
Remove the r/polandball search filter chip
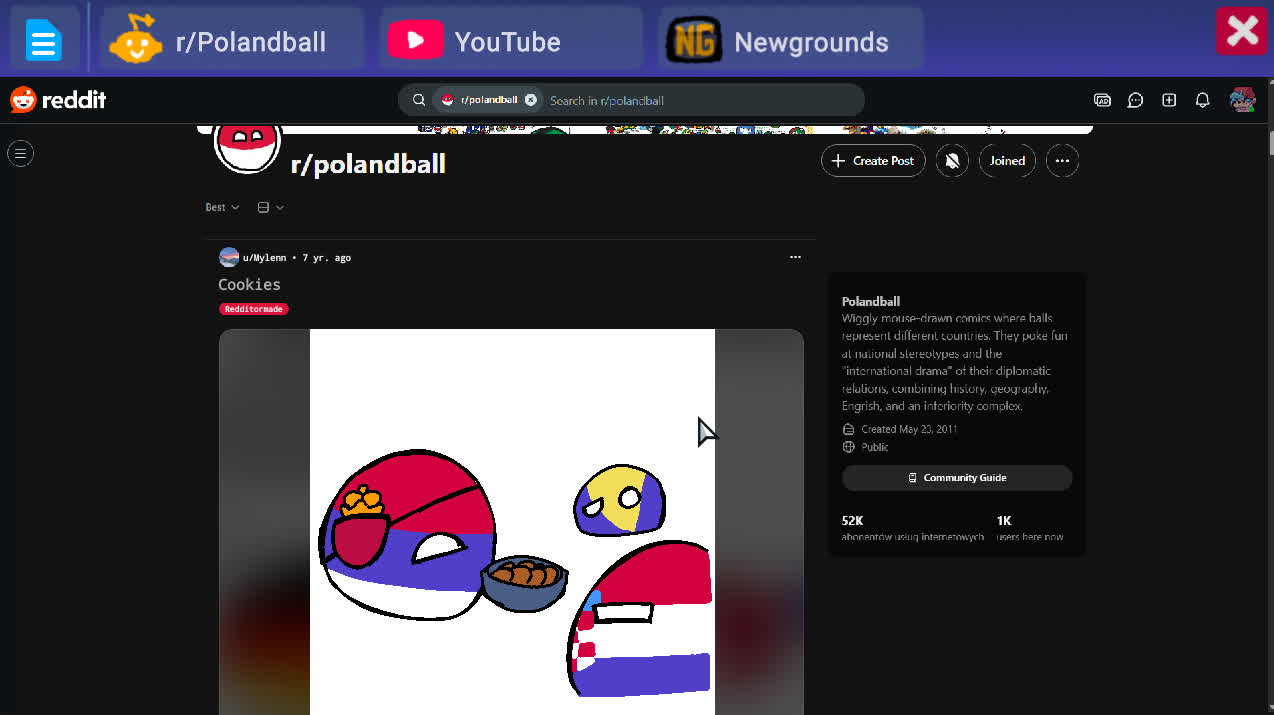(x=530, y=100)
